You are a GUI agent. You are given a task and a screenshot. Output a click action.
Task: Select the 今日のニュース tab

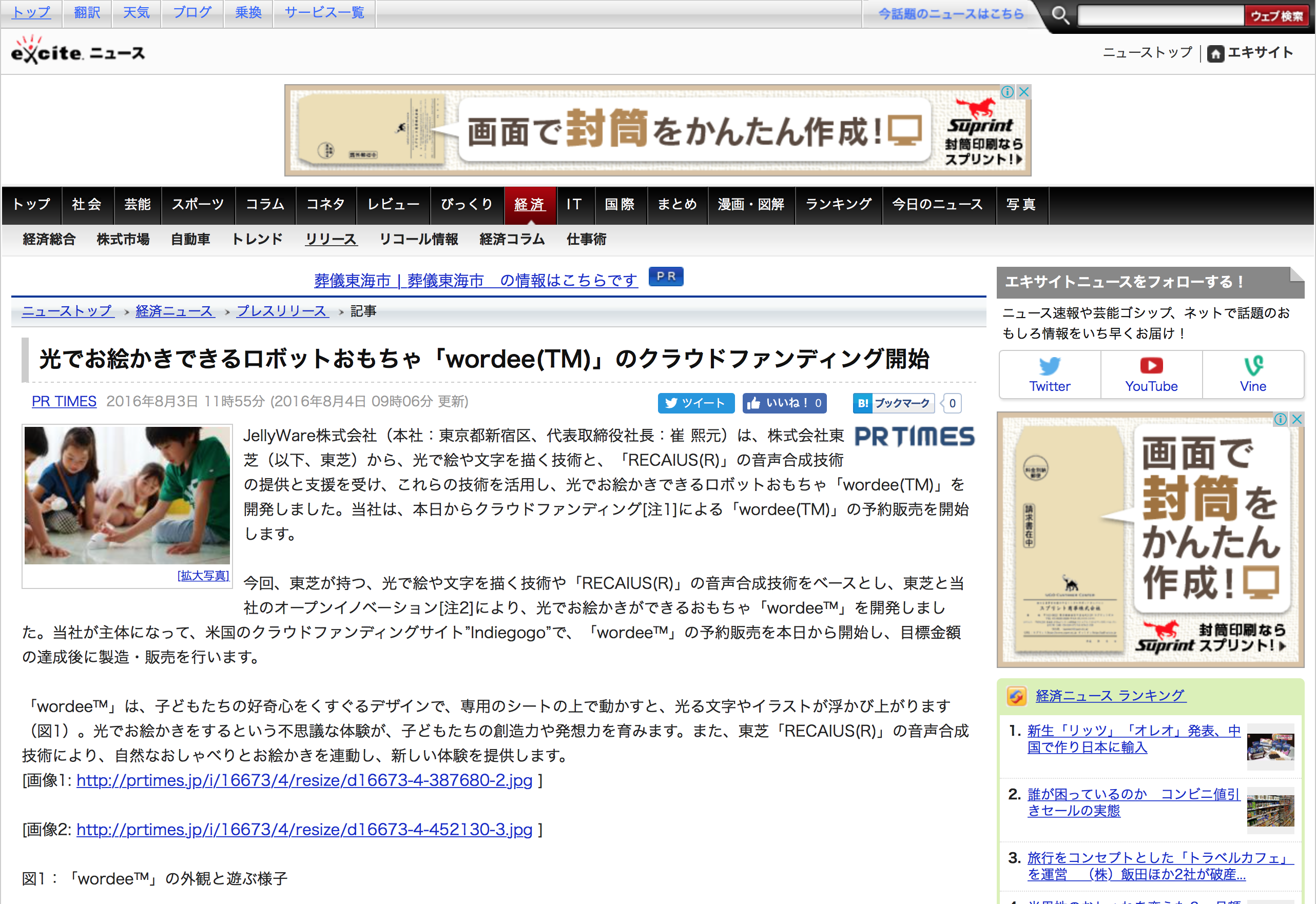[x=938, y=205]
